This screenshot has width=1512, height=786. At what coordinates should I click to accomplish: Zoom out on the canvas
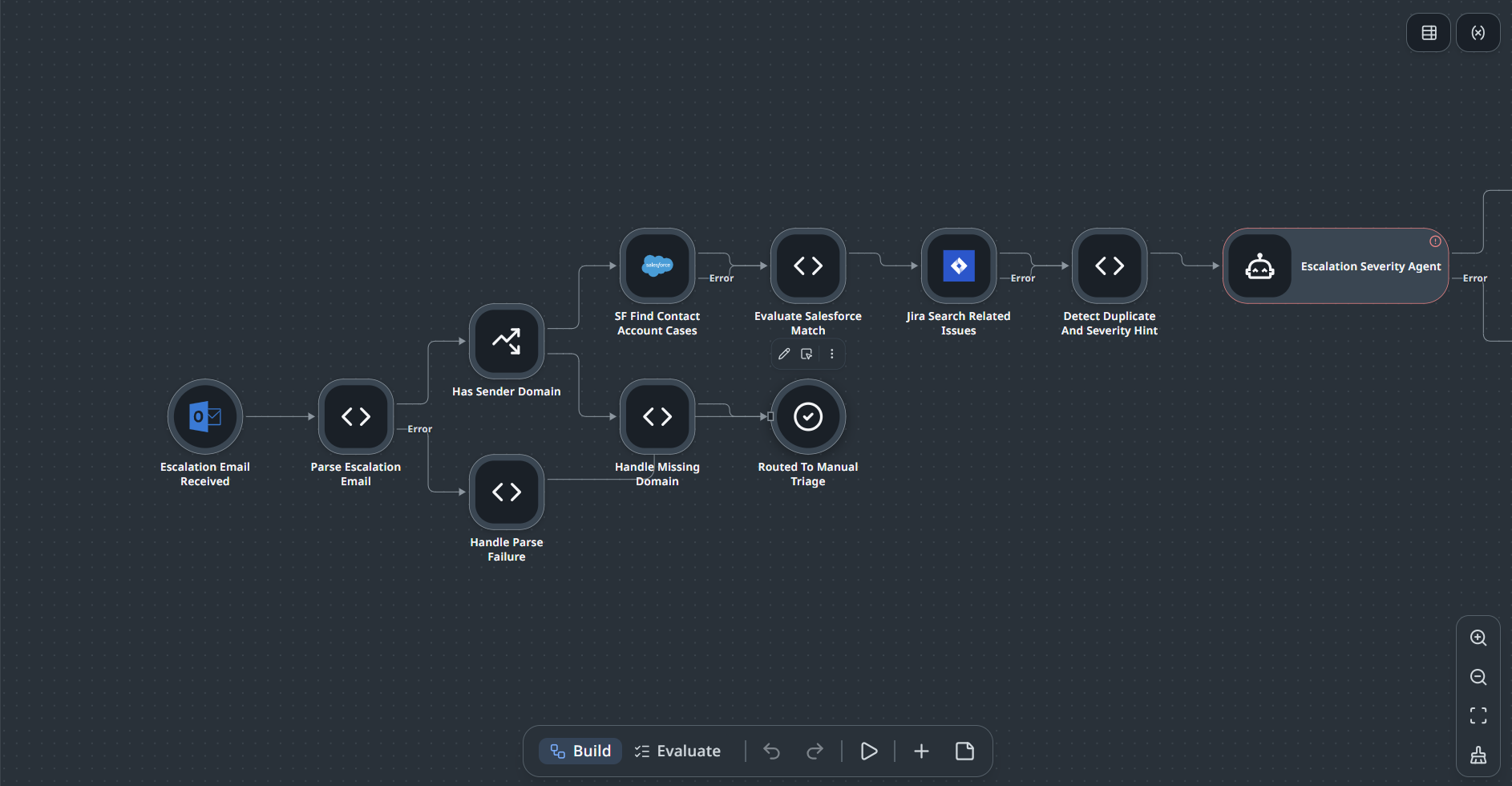(1478, 677)
